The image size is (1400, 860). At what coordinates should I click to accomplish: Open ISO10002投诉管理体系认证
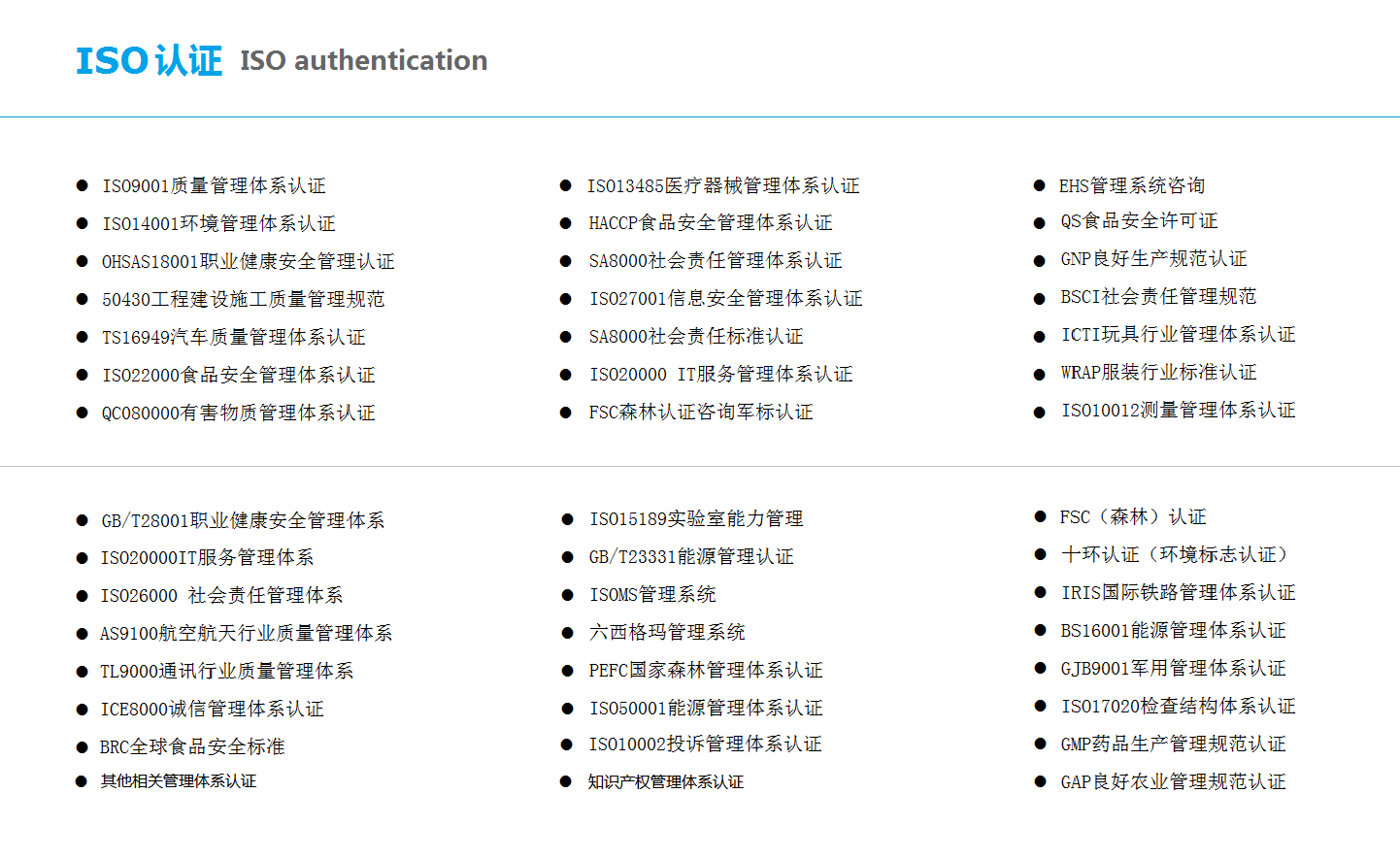pos(706,744)
